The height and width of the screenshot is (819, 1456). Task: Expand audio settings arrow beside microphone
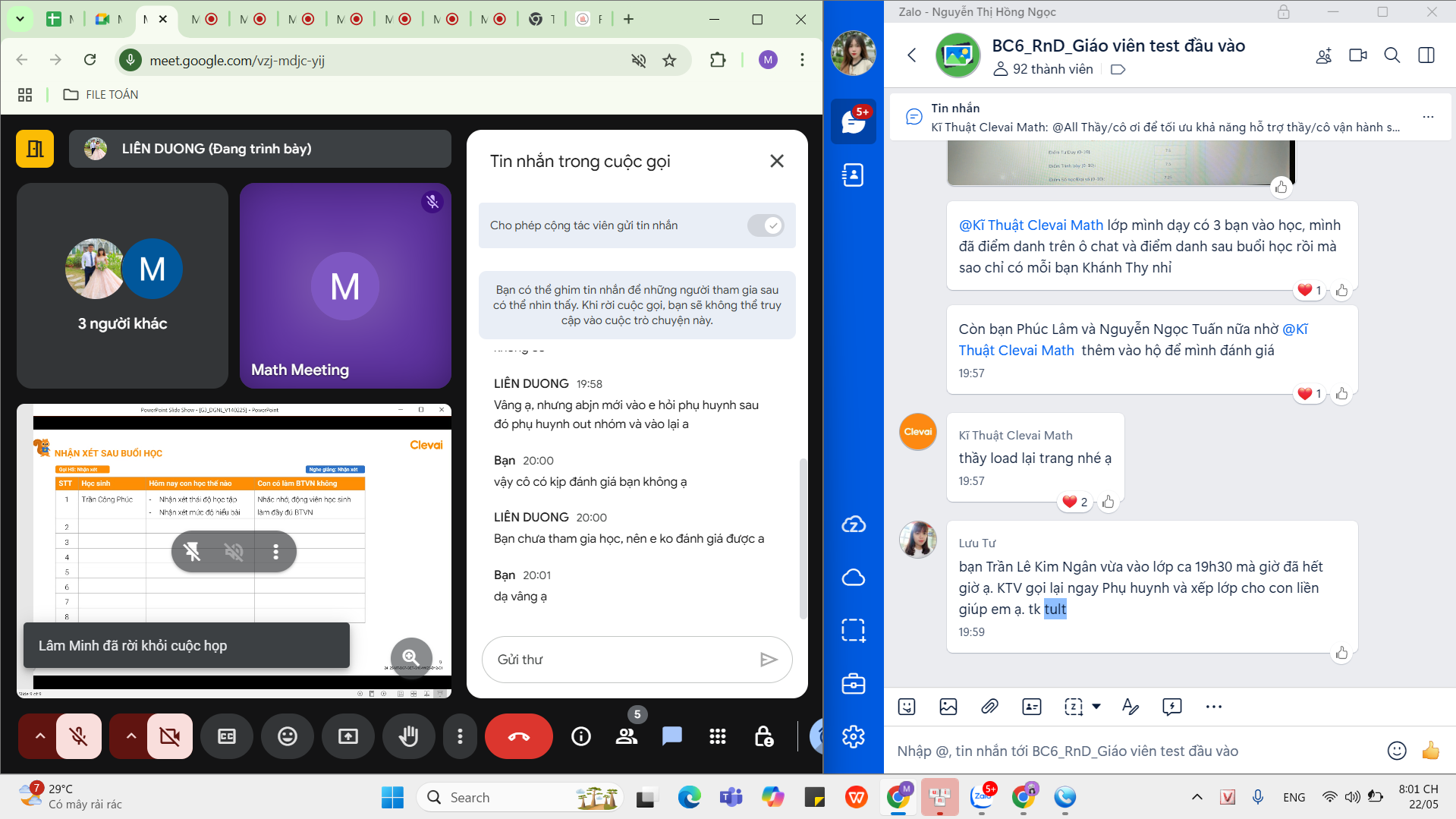pos(40,736)
